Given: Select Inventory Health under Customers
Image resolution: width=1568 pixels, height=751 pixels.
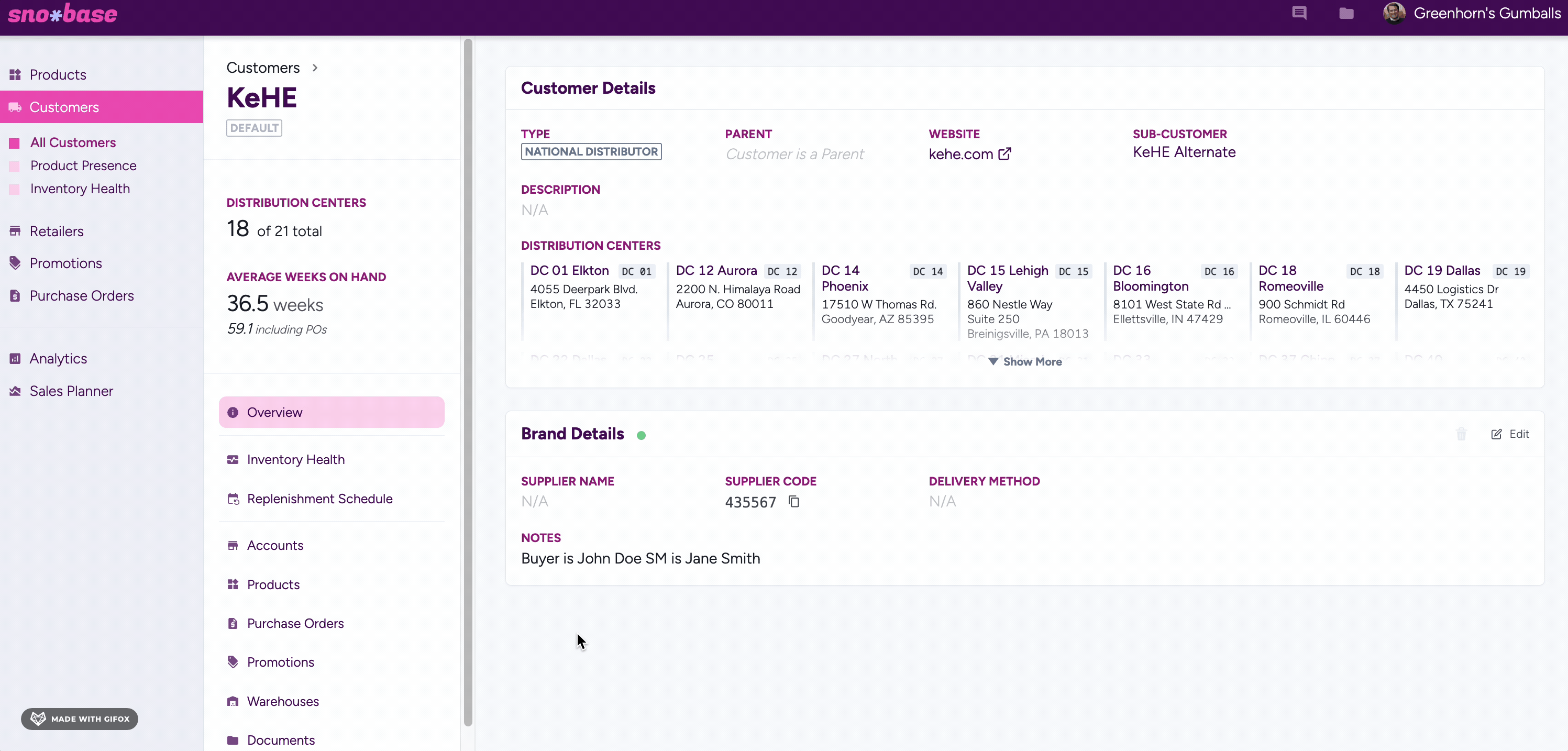Looking at the screenshot, I should (x=80, y=189).
